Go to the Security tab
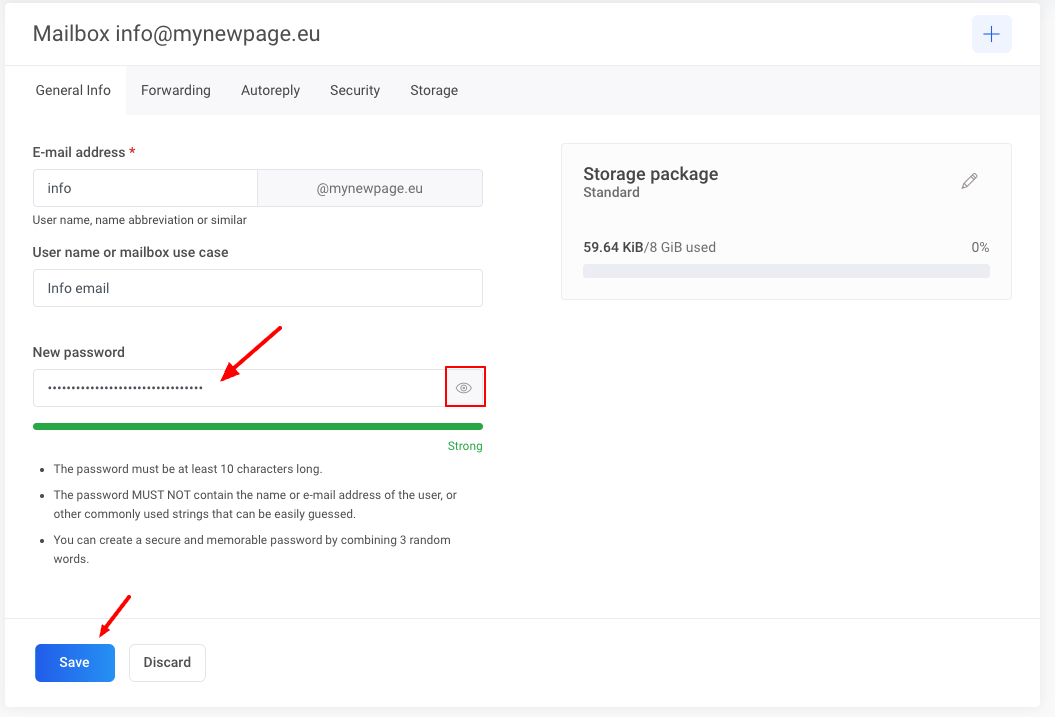1055x717 pixels. pos(355,90)
